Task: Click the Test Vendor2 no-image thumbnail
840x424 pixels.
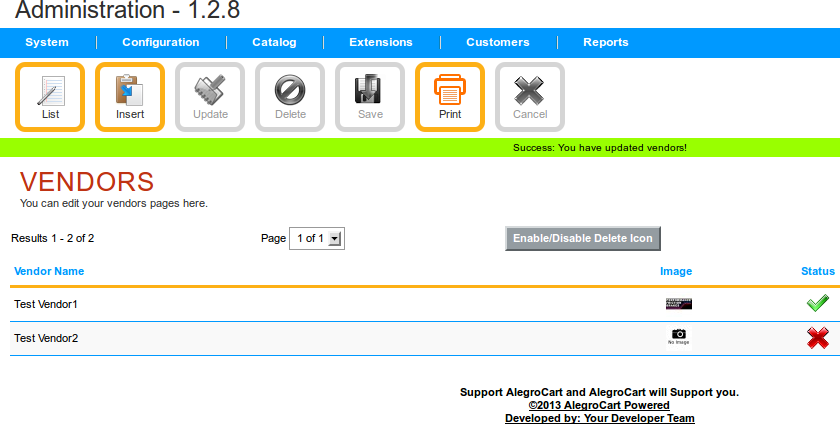Action: 679,337
